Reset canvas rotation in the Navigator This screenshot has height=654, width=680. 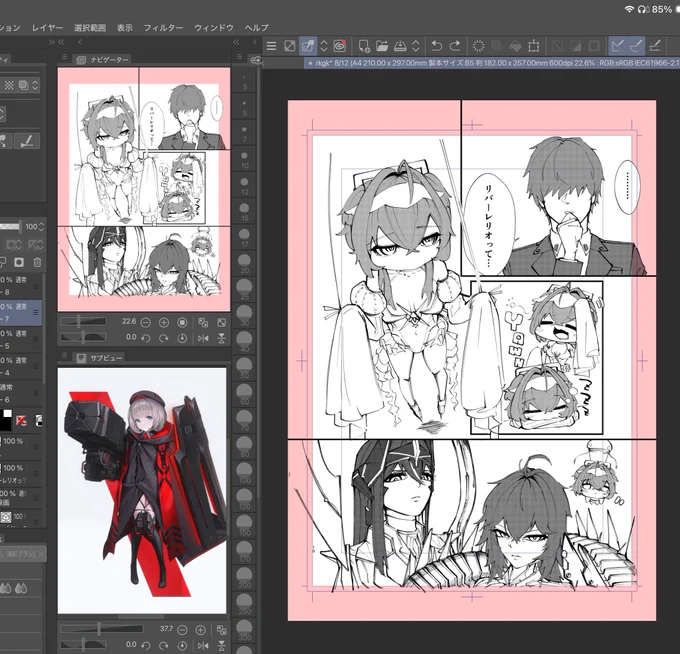[x=182, y=338]
